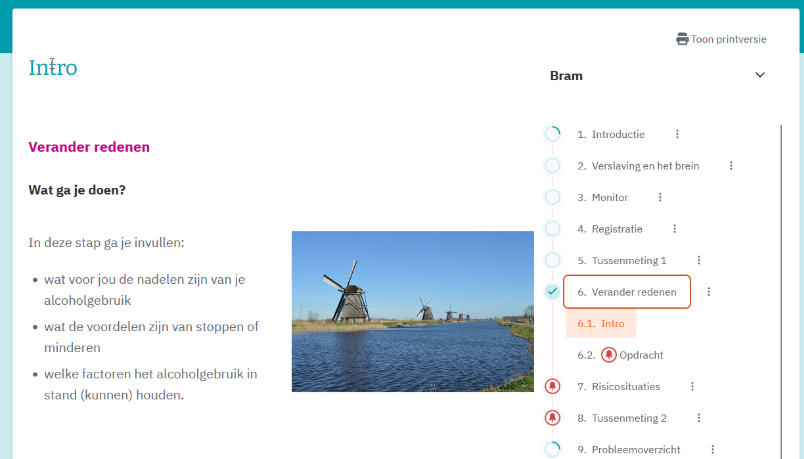Click the checkmark circle for Verander redenen
The width and height of the screenshot is (804, 459).
click(x=552, y=292)
